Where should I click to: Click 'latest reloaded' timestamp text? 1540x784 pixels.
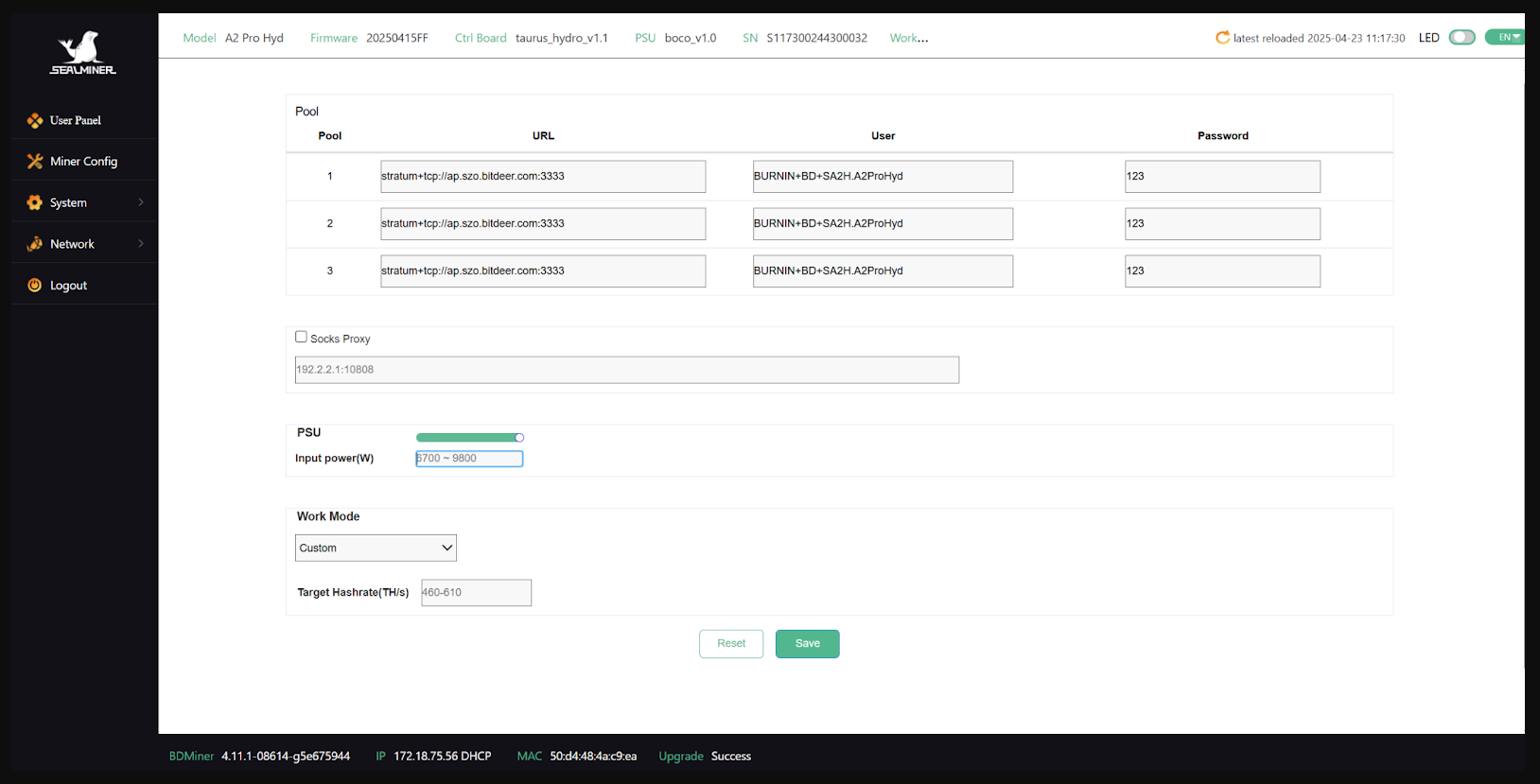(x=1319, y=38)
